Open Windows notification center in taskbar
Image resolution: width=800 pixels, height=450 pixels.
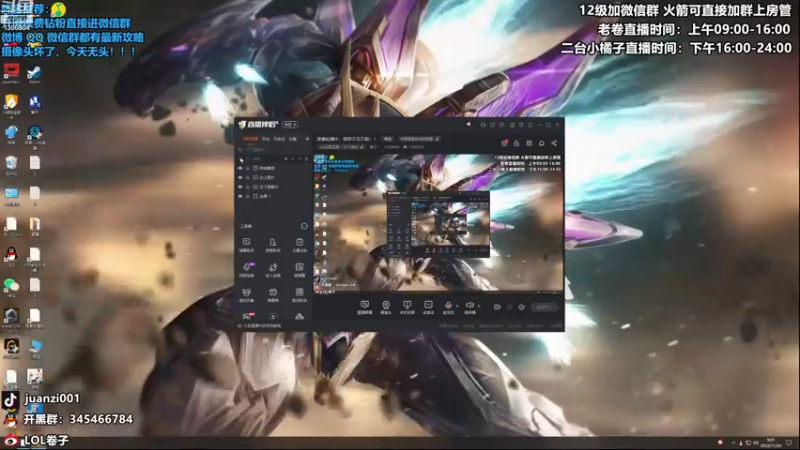coord(789,442)
